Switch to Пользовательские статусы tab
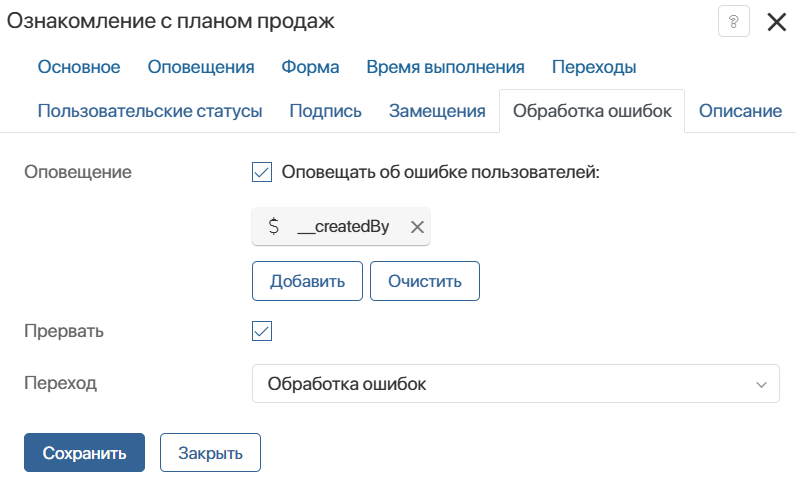 tap(150, 111)
